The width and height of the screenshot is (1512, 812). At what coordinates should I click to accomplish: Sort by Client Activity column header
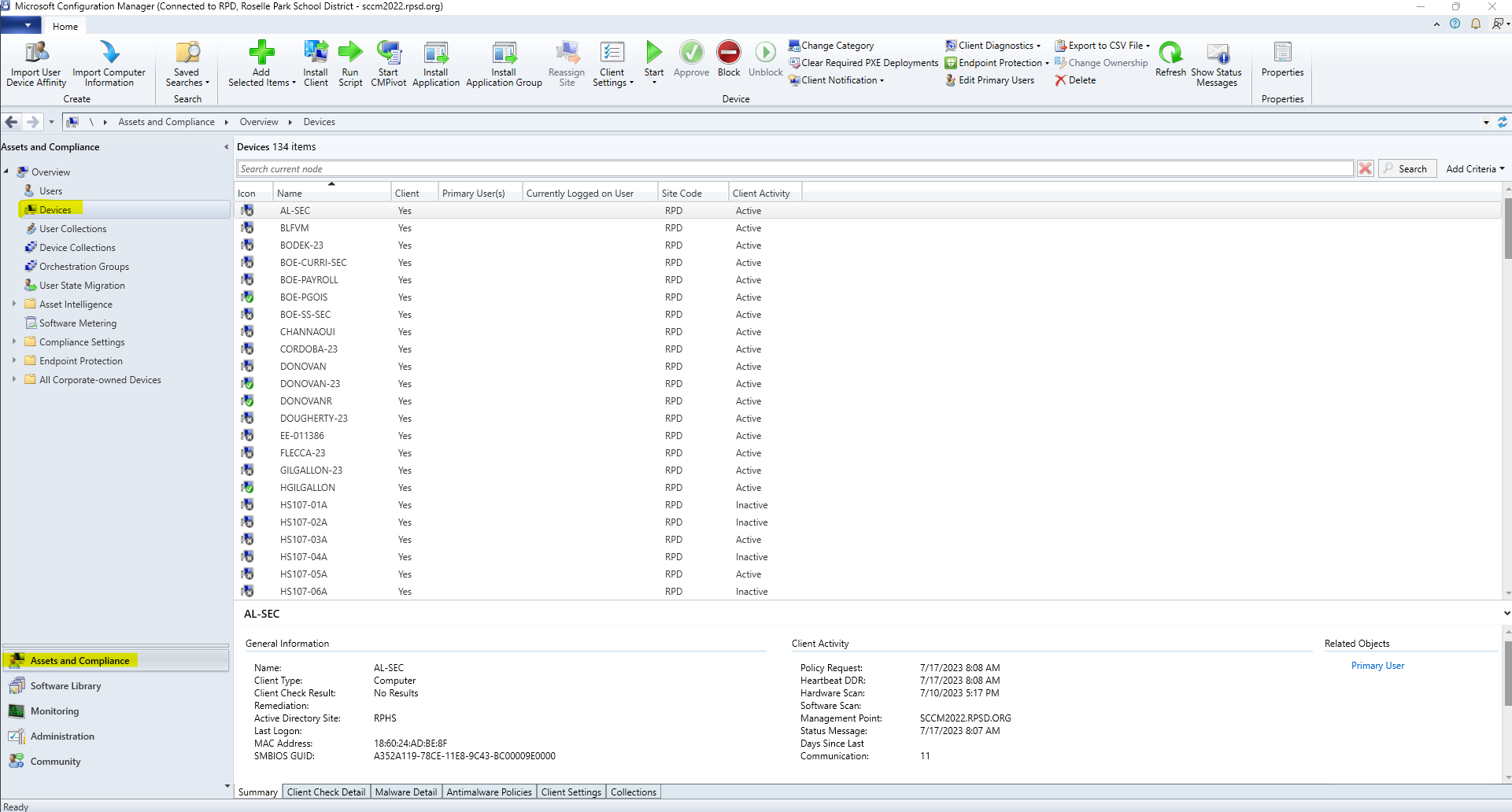point(764,194)
